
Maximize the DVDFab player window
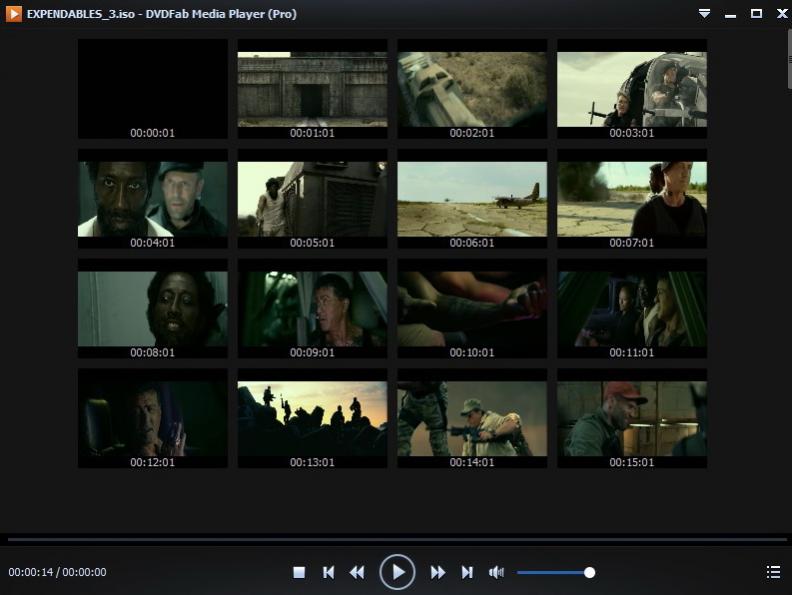[756, 14]
